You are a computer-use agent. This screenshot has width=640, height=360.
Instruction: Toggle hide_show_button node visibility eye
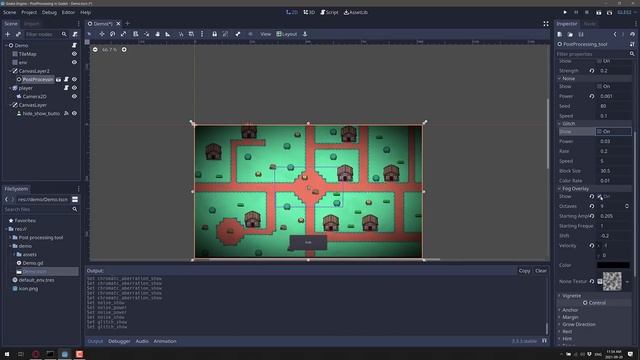pyautogui.click(x=74, y=113)
